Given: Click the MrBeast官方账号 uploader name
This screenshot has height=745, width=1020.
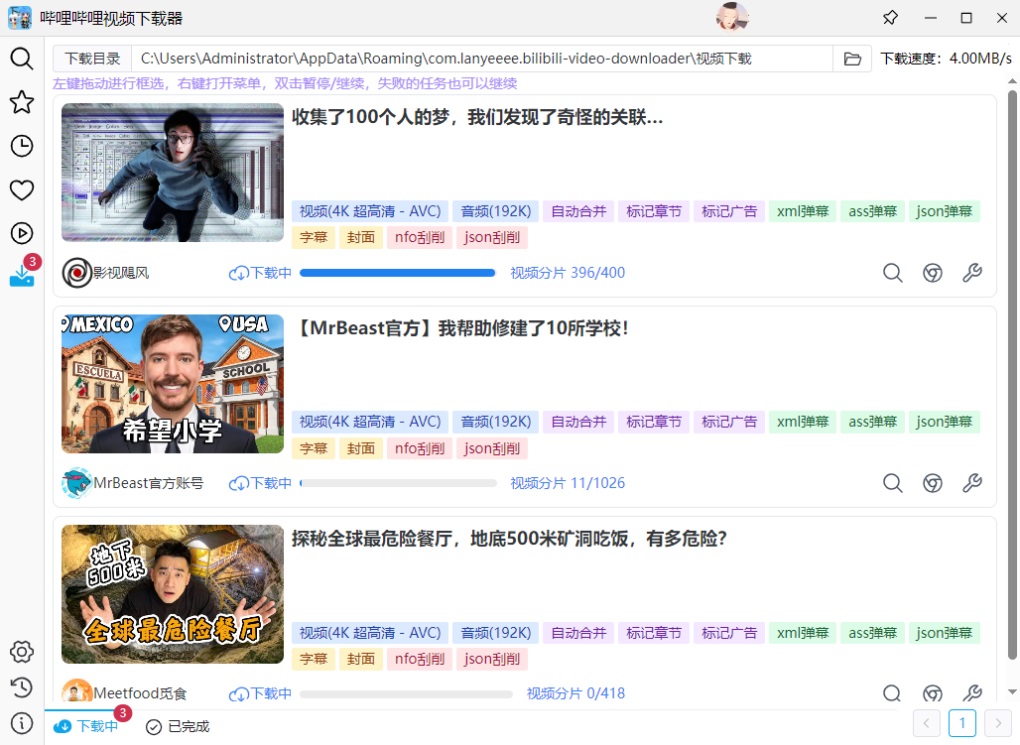Looking at the screenshot, I should [x=148, y=483].
